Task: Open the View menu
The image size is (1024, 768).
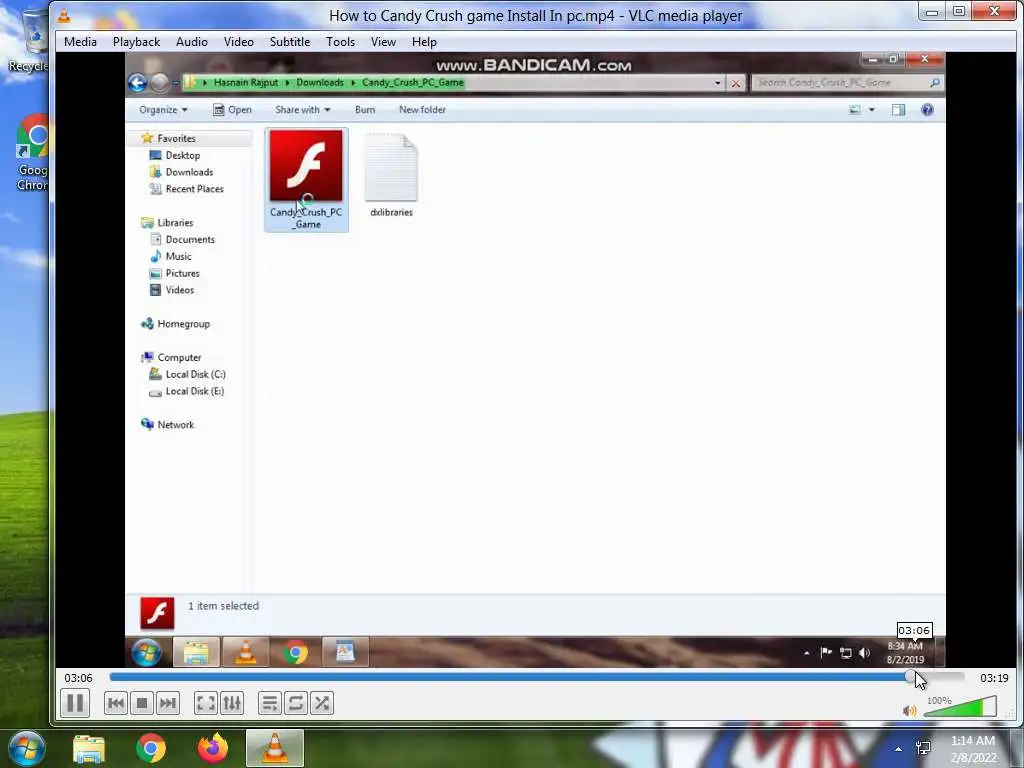Action: click(383, 42)
